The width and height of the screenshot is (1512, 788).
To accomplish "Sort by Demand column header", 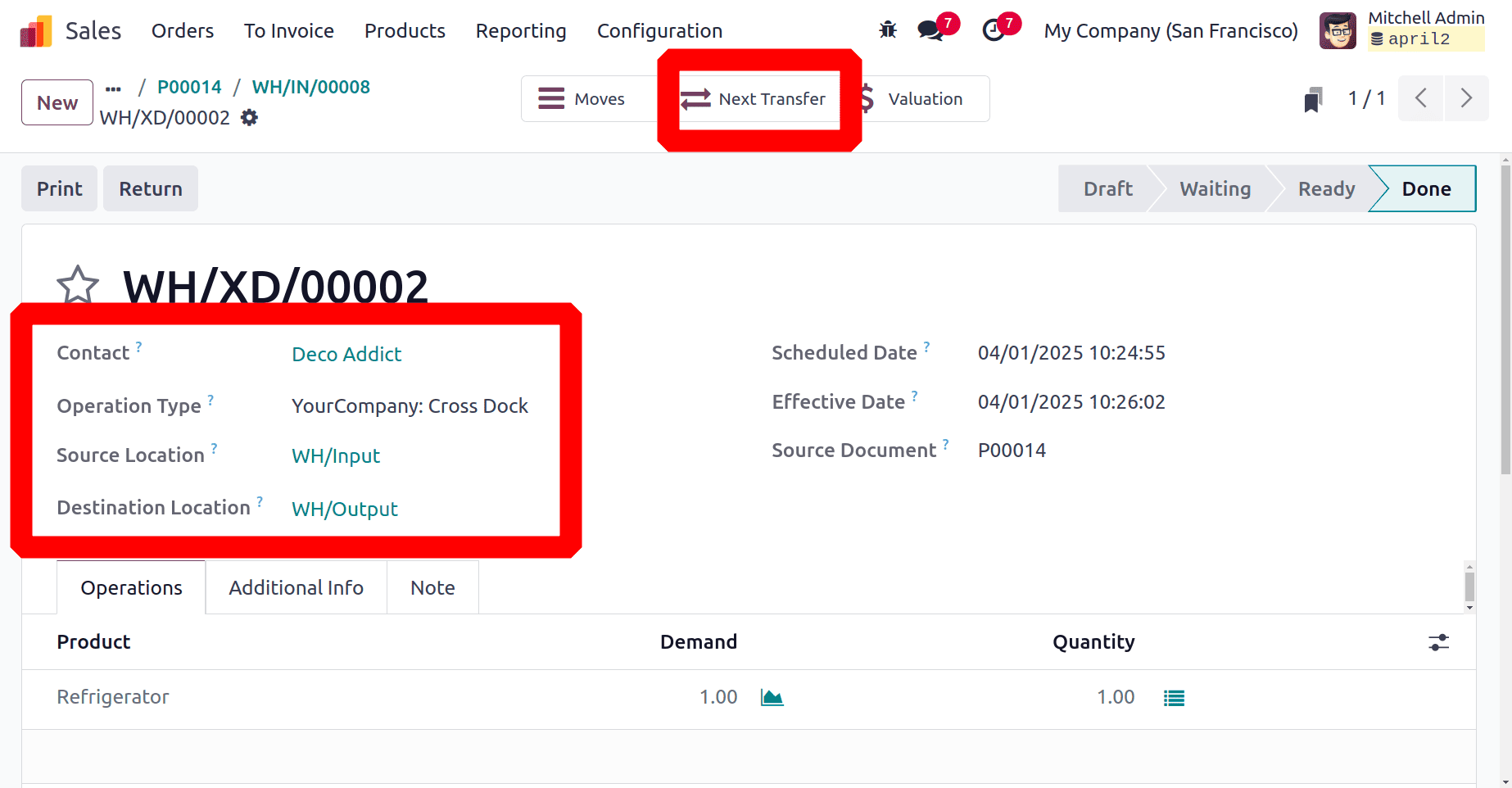I will [699, 642].
